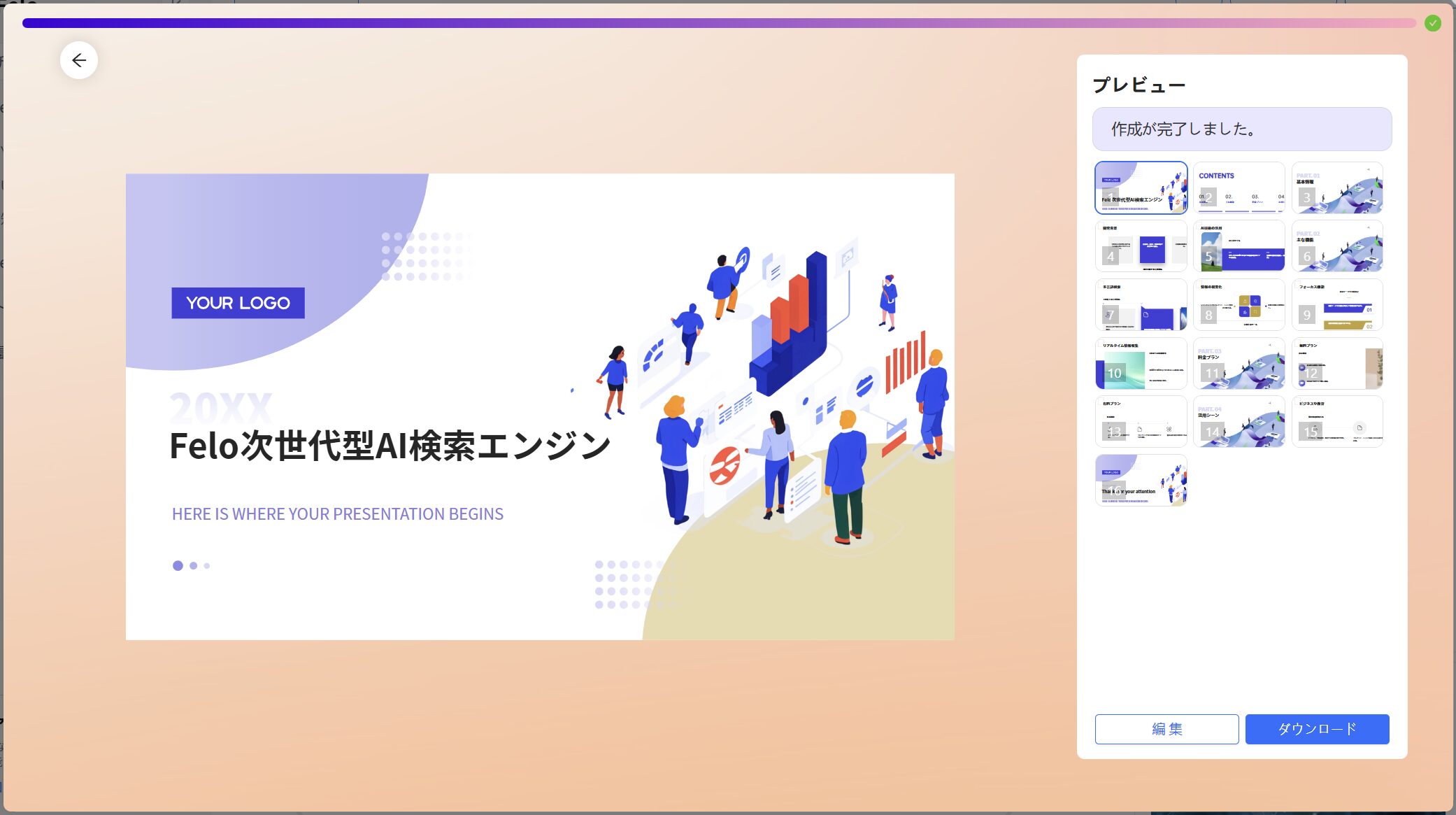Click the 作成が完了しました status message

pos(1242,129)
